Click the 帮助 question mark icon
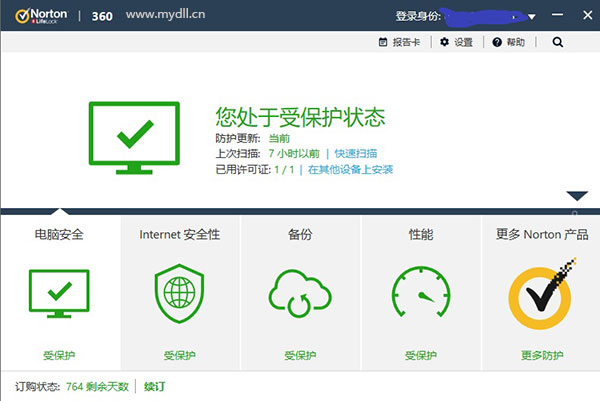 pos(497,42)
